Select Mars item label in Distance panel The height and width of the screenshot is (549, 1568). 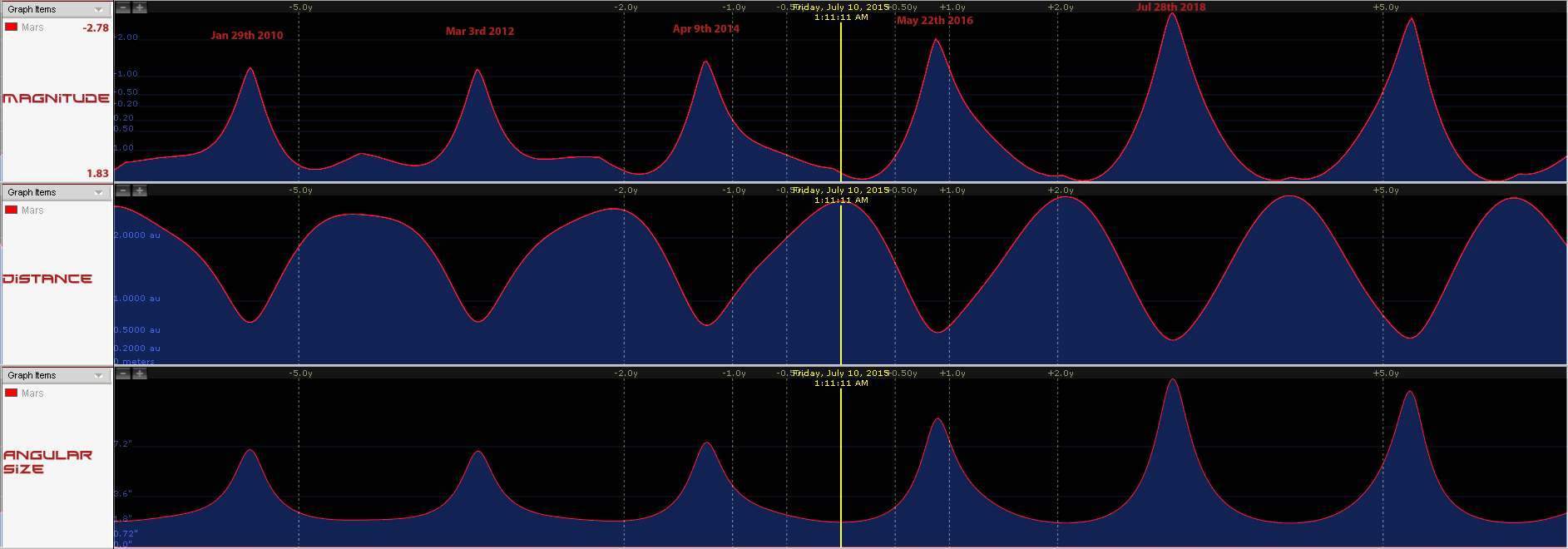point(32,210)
